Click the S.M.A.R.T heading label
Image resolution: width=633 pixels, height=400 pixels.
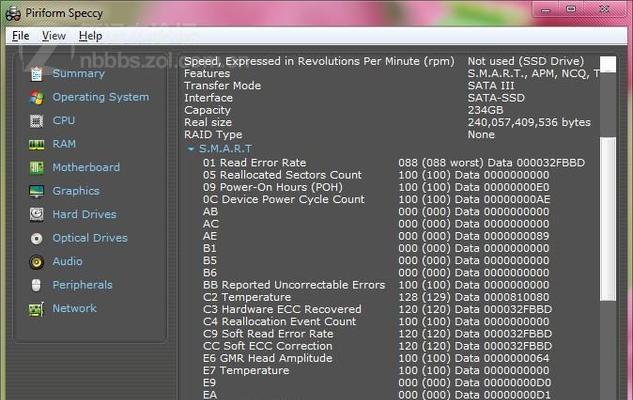click(x=225, y=149)
